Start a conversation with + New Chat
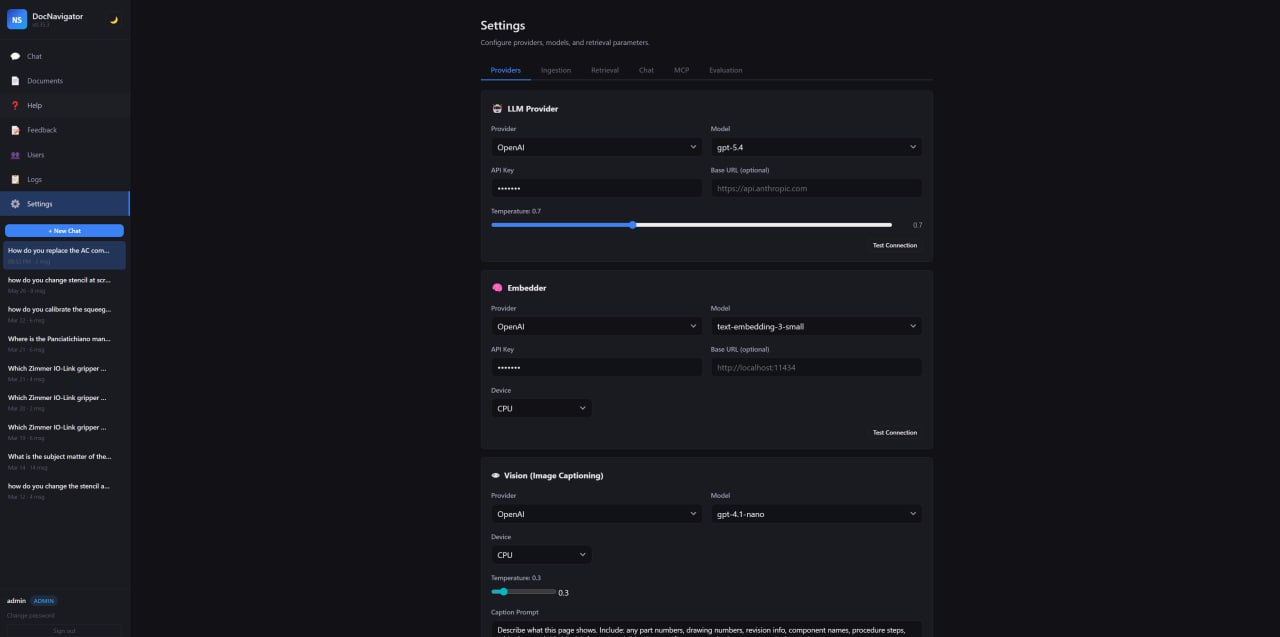1280x637 pixels. click(x=65, y=231)
